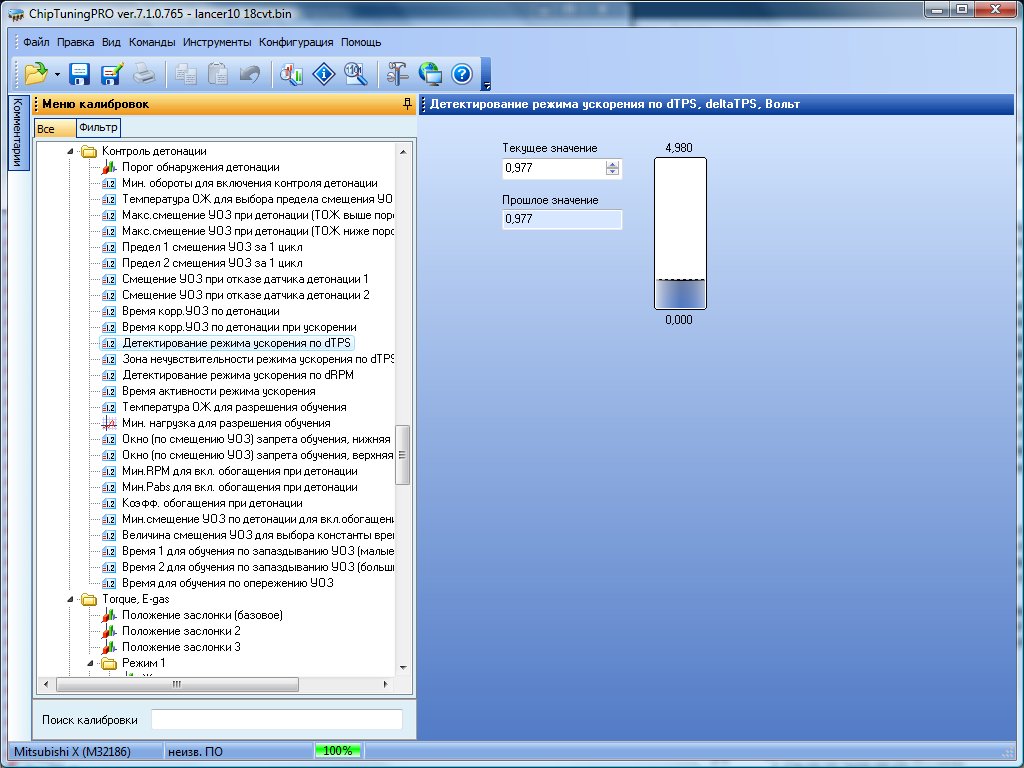Click the save-as floppy with pencil icon
Viewport: 1024px width, 768px height.
coord(111,73)
